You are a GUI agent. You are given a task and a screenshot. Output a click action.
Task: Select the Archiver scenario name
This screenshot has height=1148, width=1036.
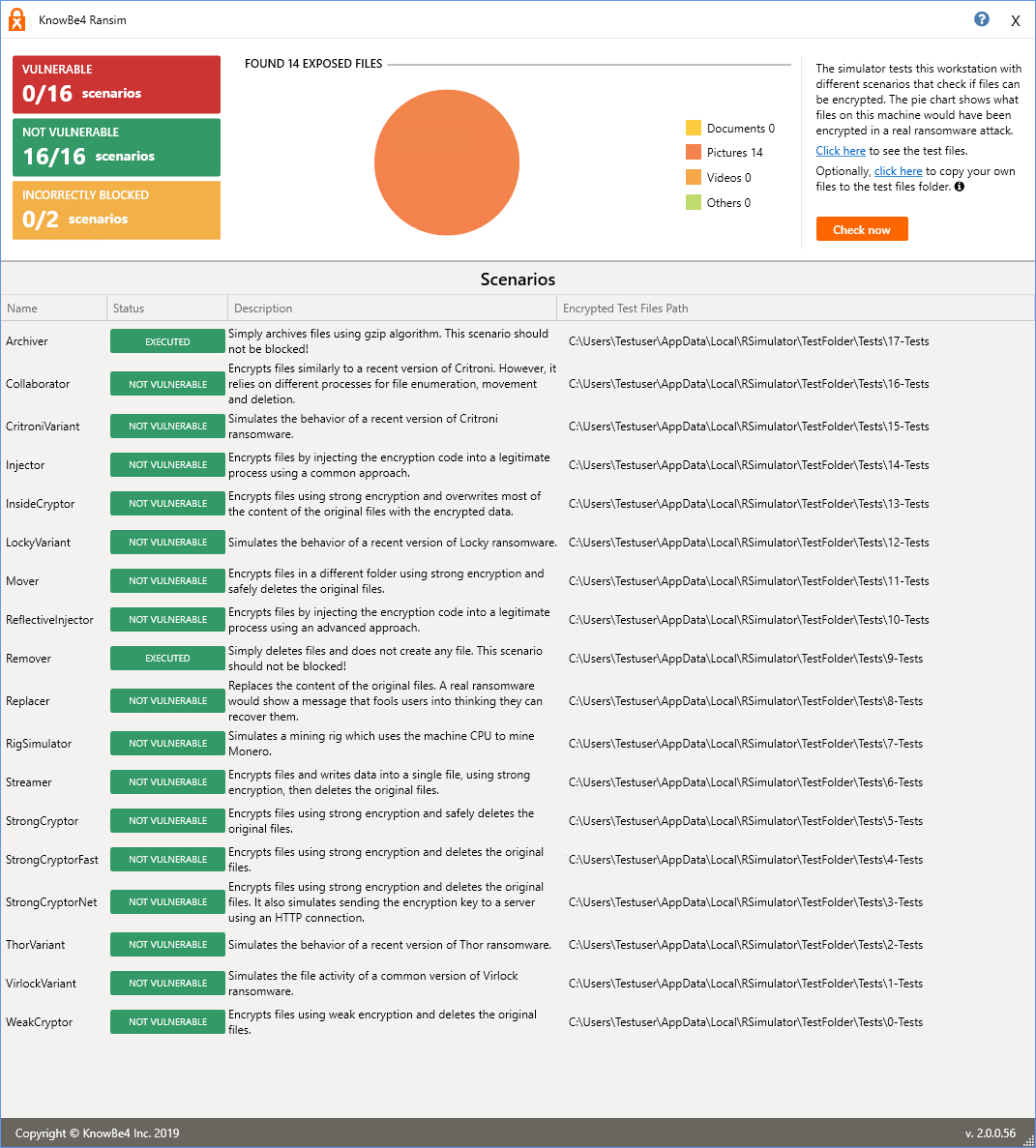27,341
